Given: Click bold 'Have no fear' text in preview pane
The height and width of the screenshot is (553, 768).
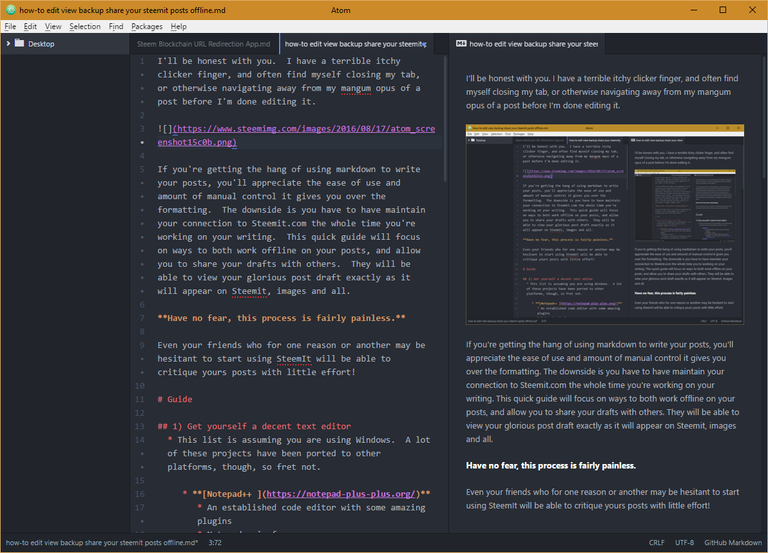Looking at the screenshot, I should point(551,465).
